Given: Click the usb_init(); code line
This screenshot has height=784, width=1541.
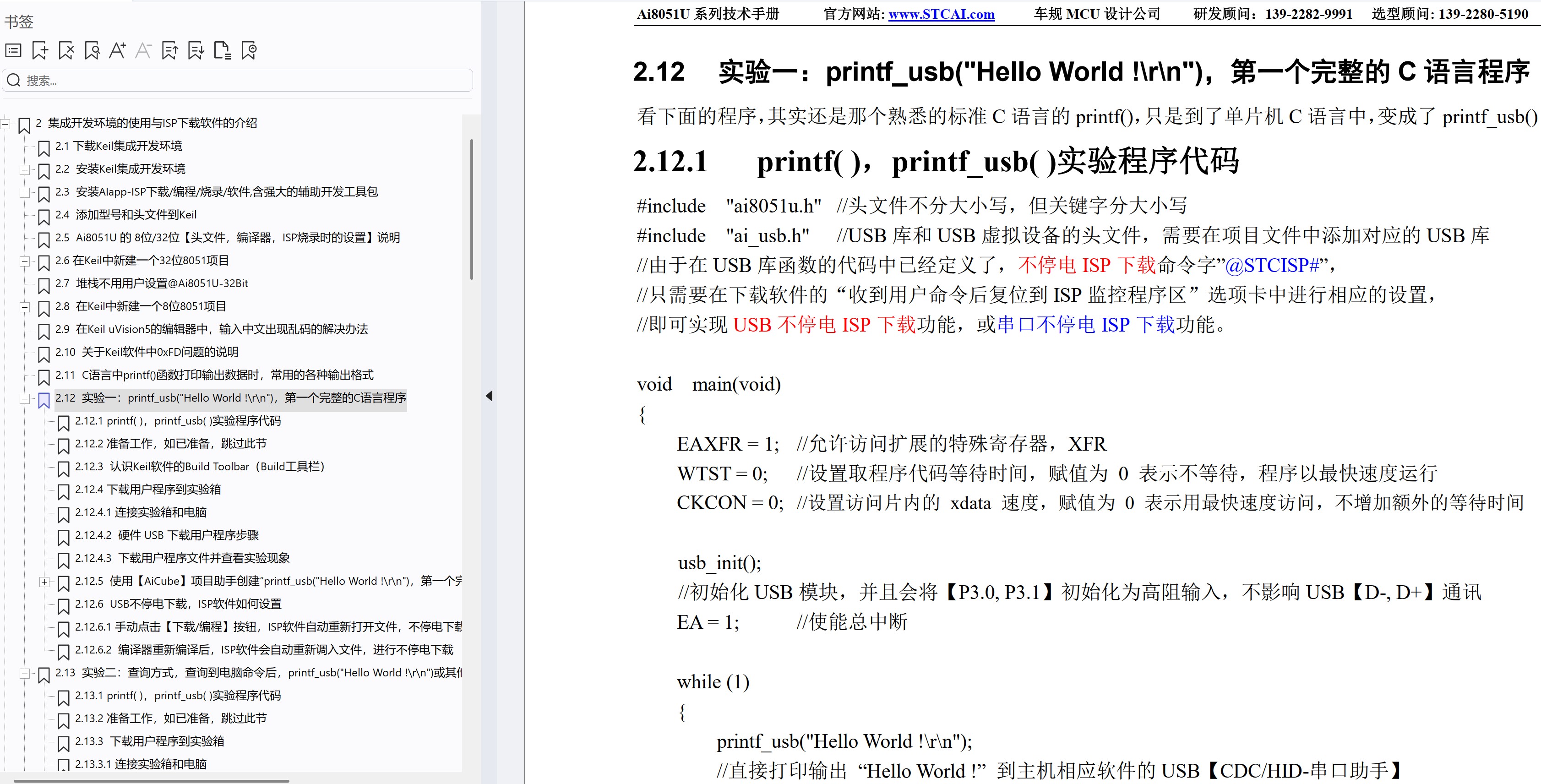Looking at the screenshot, I should click(719, 563).
